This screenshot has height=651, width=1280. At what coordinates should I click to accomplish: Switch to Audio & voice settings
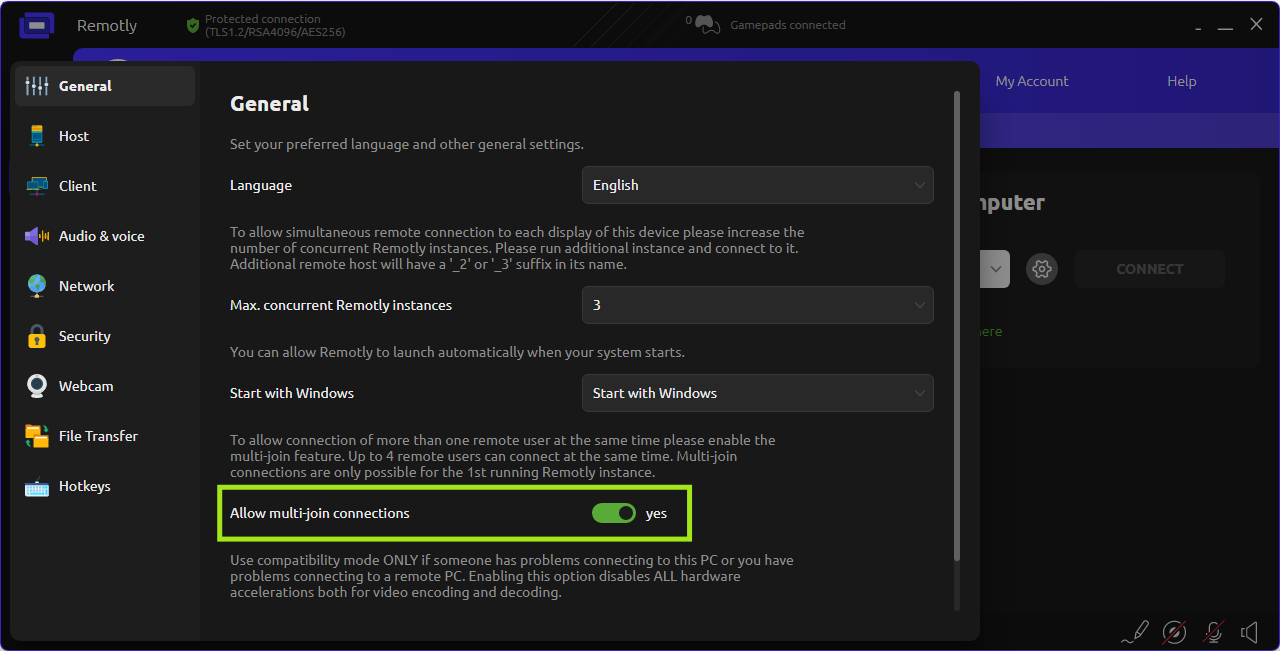pos(101,236)
